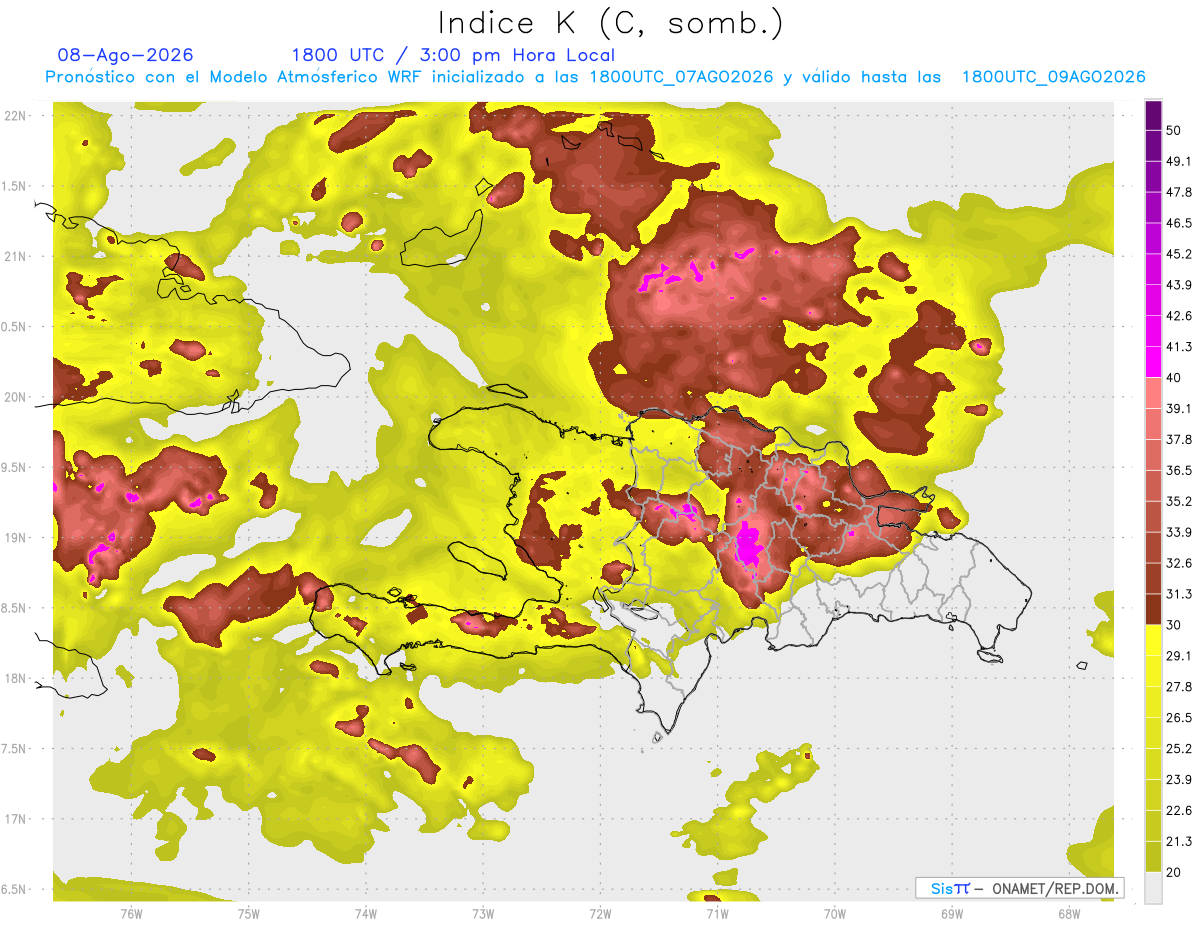Click the chart title "Indice K (C, somb.)"
The image size is (1200, 927).
(610, 23)
